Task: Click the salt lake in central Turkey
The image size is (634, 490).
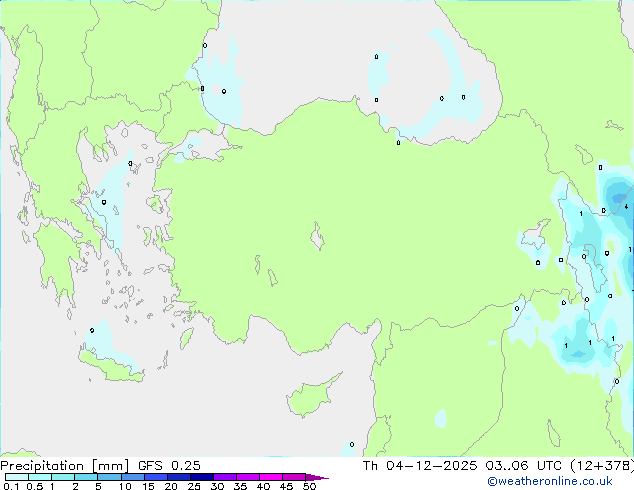Action: (x=319, y=239)
